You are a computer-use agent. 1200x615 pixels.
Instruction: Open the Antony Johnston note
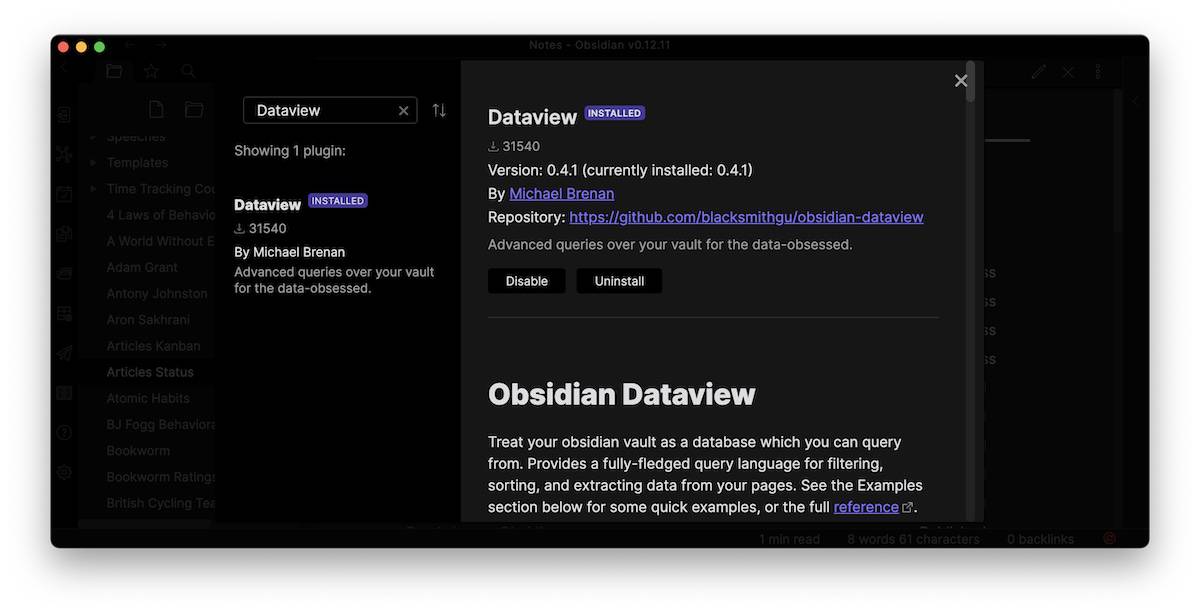pos(157,293)
